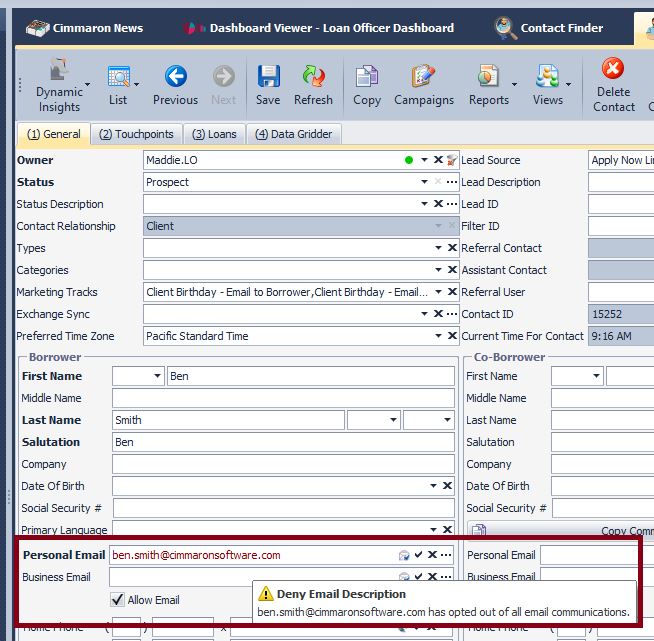Open Preferred Time Zone dropdown
This screenshot has height=641, width=654.
(x=438, y=336)
